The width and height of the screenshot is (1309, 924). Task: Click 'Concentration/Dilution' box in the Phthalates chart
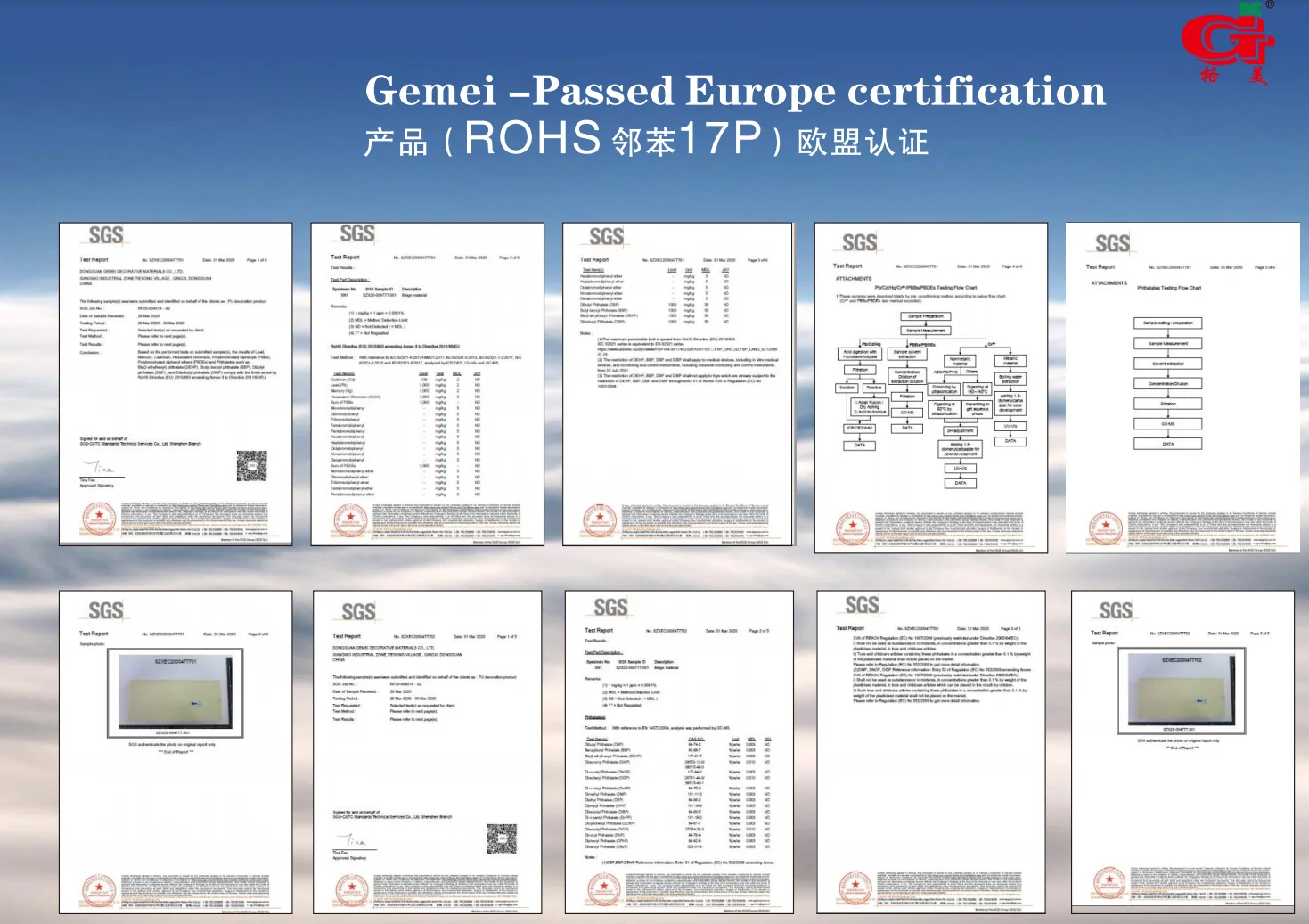[x=1168, y=384]
